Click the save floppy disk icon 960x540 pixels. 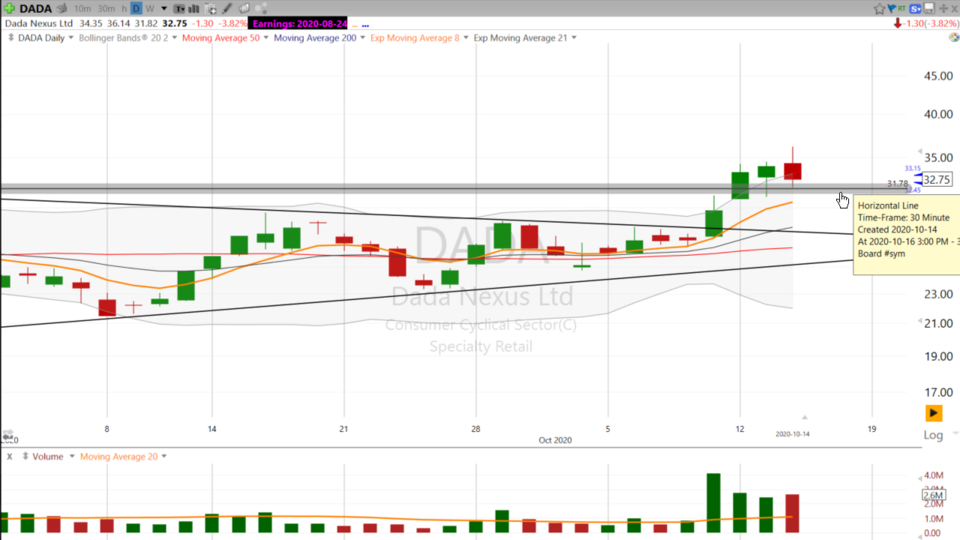click(x=929, y=8)
